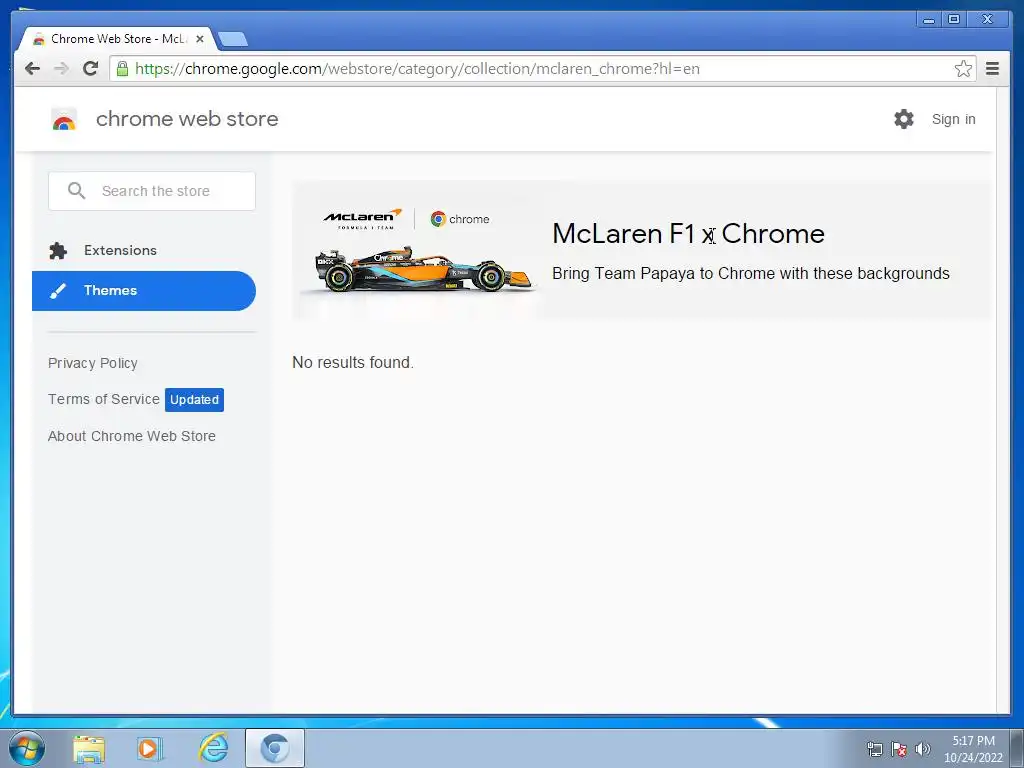Click the No results found message
The image size is (1024, 768).
point(353,362)
